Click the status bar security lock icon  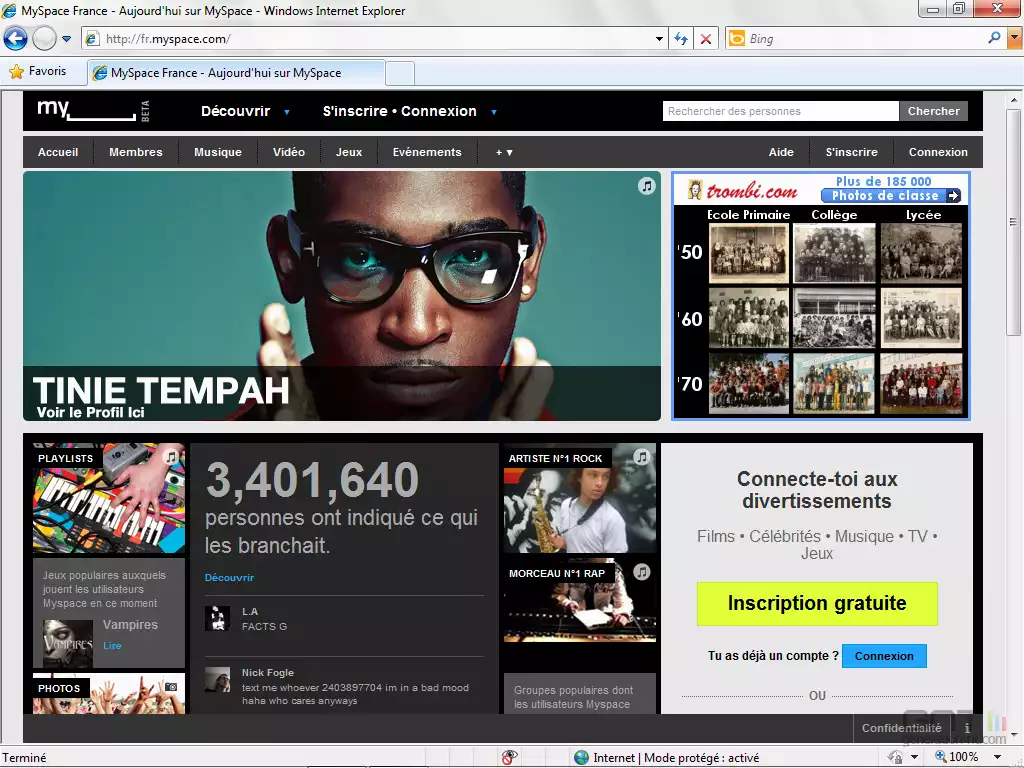[x=895, y=757]
